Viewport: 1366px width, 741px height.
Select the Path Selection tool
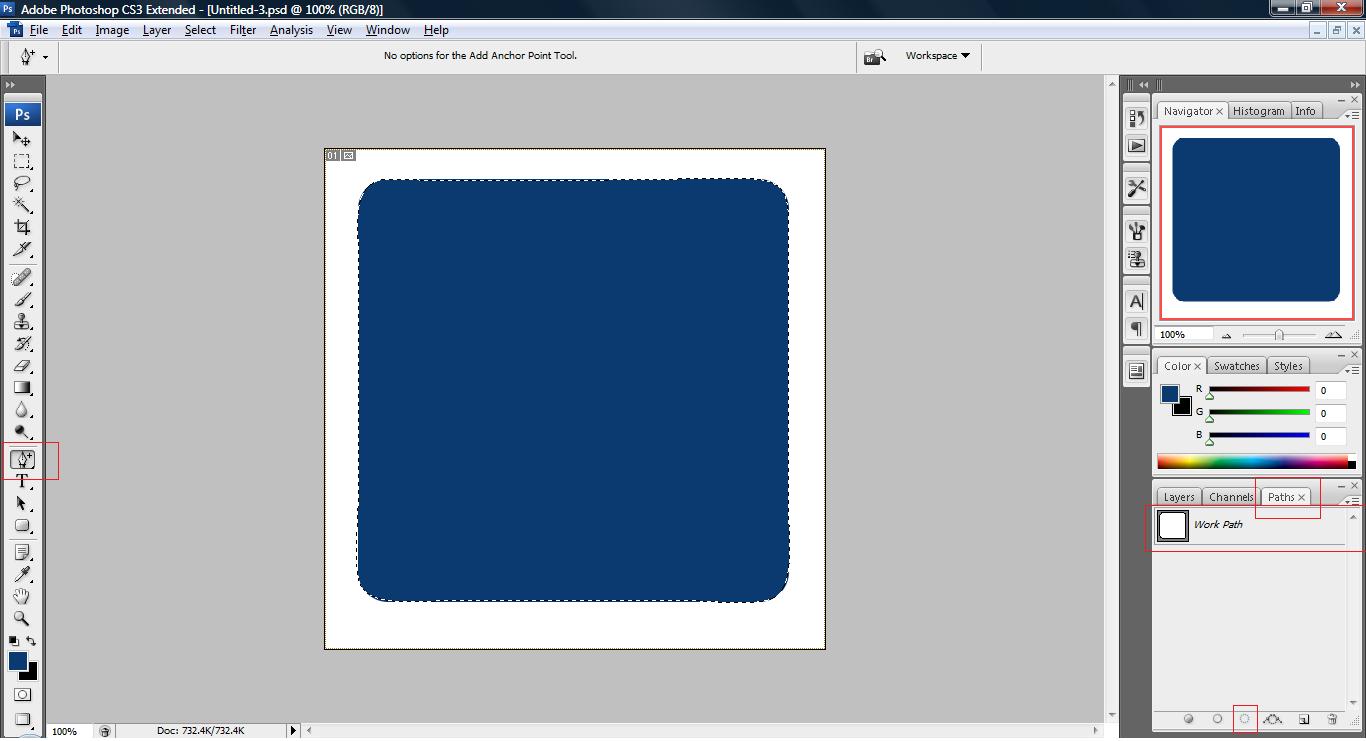pyautogui.click(x=22, y=504)
